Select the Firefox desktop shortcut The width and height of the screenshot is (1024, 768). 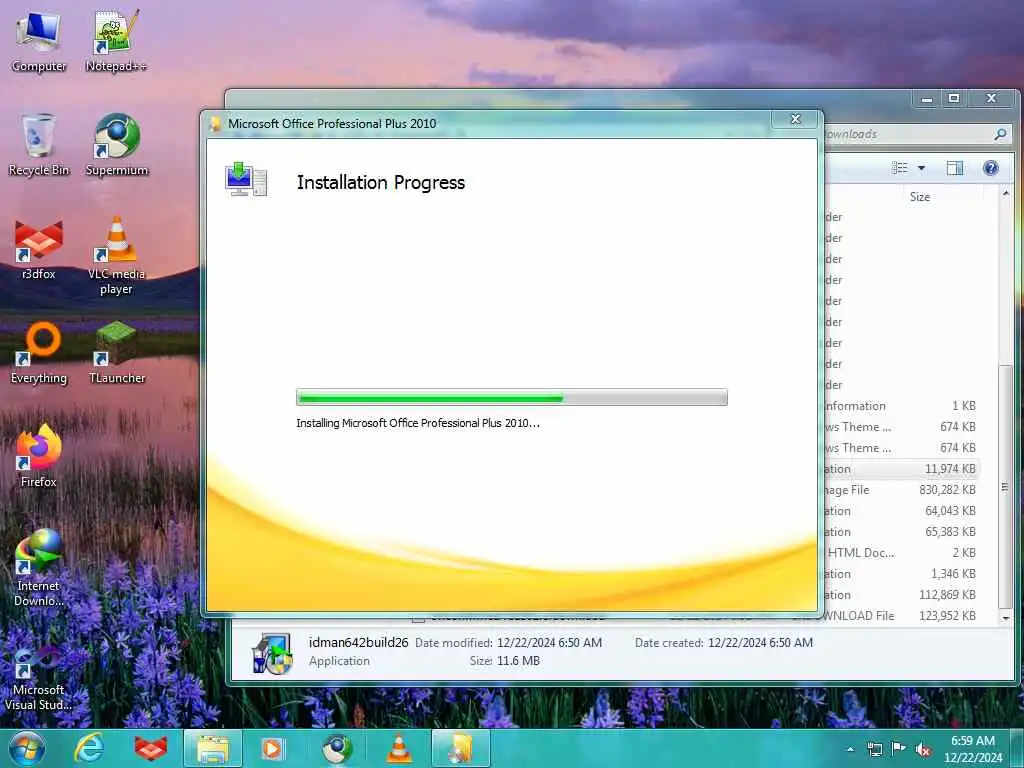pyautogui.click(x=39, y=456)
